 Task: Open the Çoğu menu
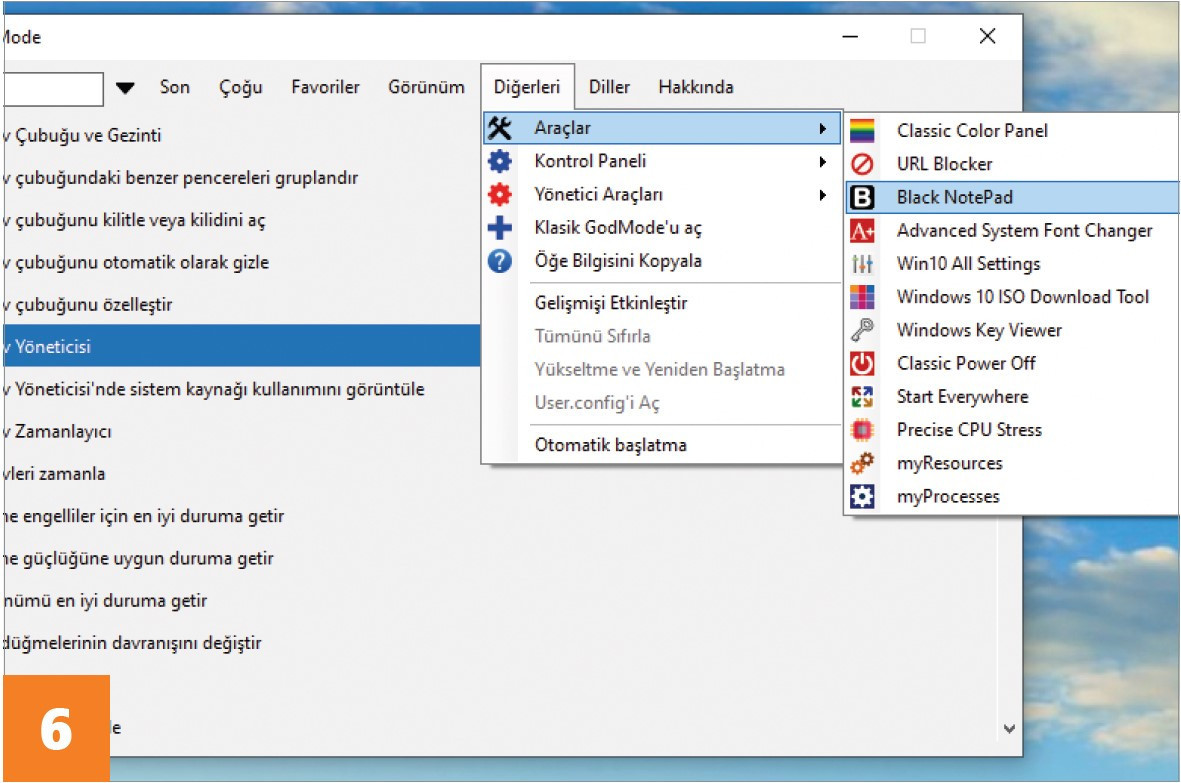point(241,87)
